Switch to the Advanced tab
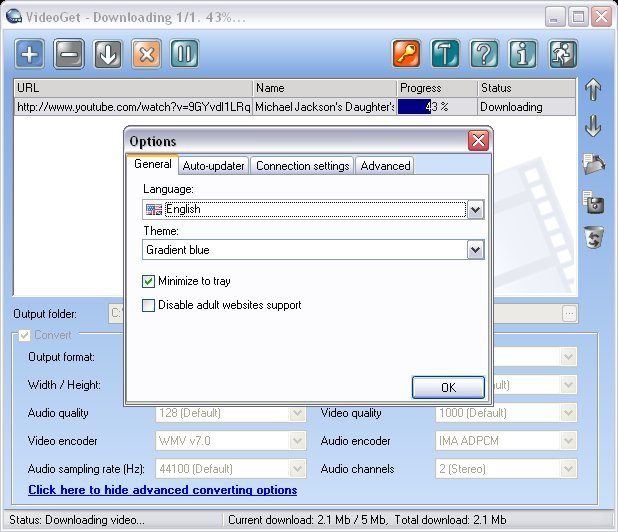The height and width of the screenshot is (532, 618). point(385,166)
